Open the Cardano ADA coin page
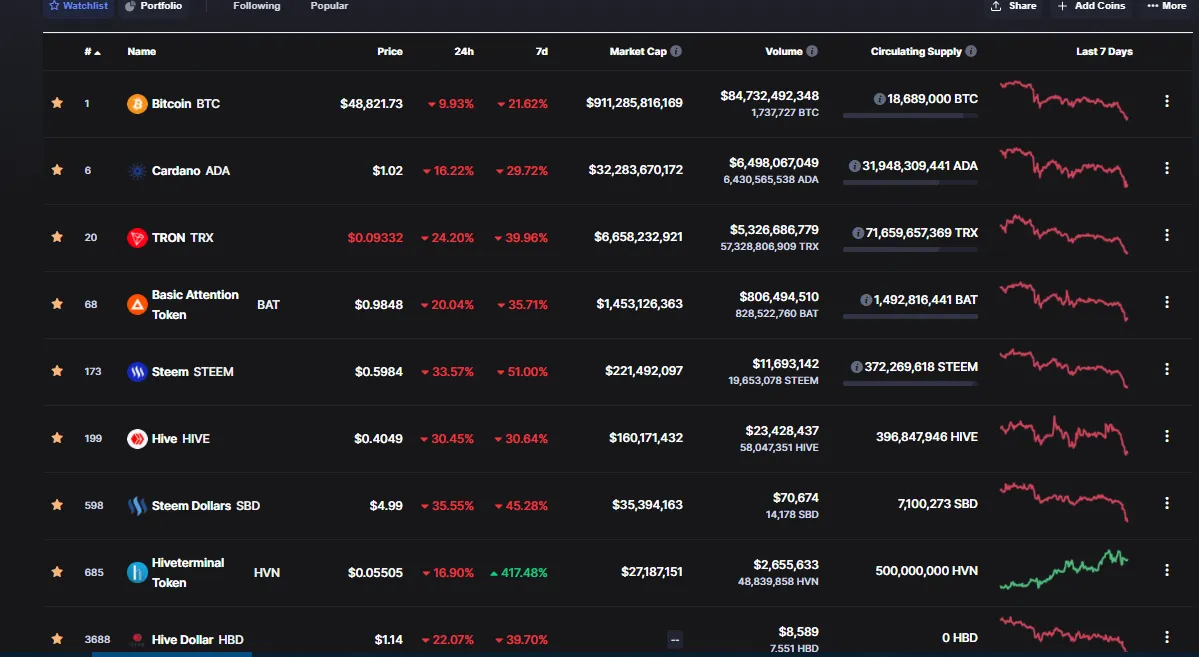Image resolution: width=1199 pixels, height=657 pixels. (190, 171)
